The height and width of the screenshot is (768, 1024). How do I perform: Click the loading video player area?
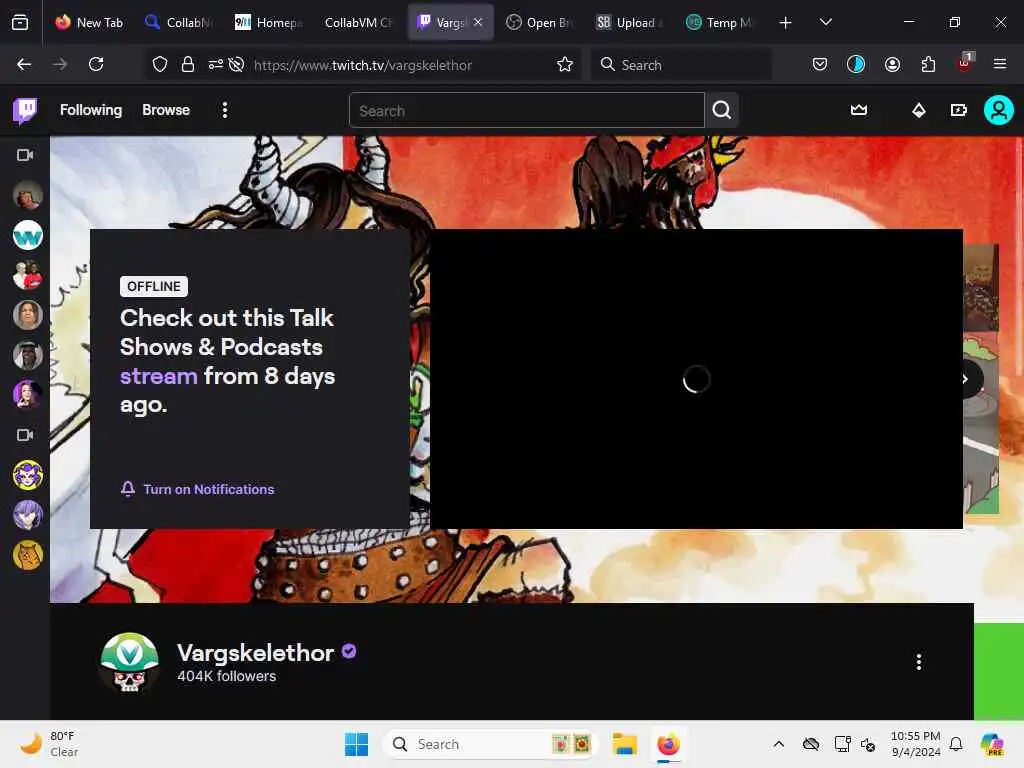696,379
